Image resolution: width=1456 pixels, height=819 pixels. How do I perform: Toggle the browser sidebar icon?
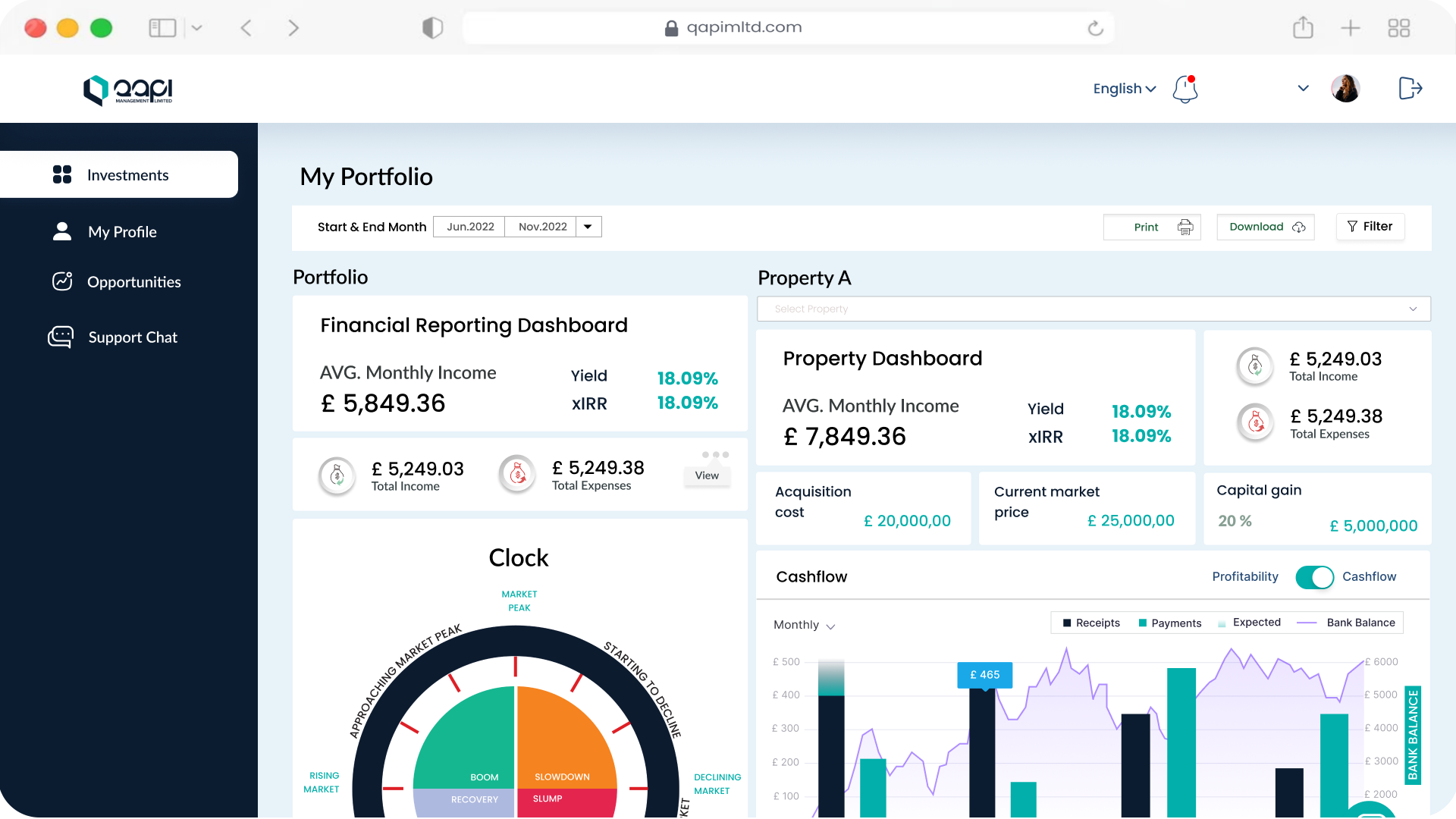click(x=162, y=28)
